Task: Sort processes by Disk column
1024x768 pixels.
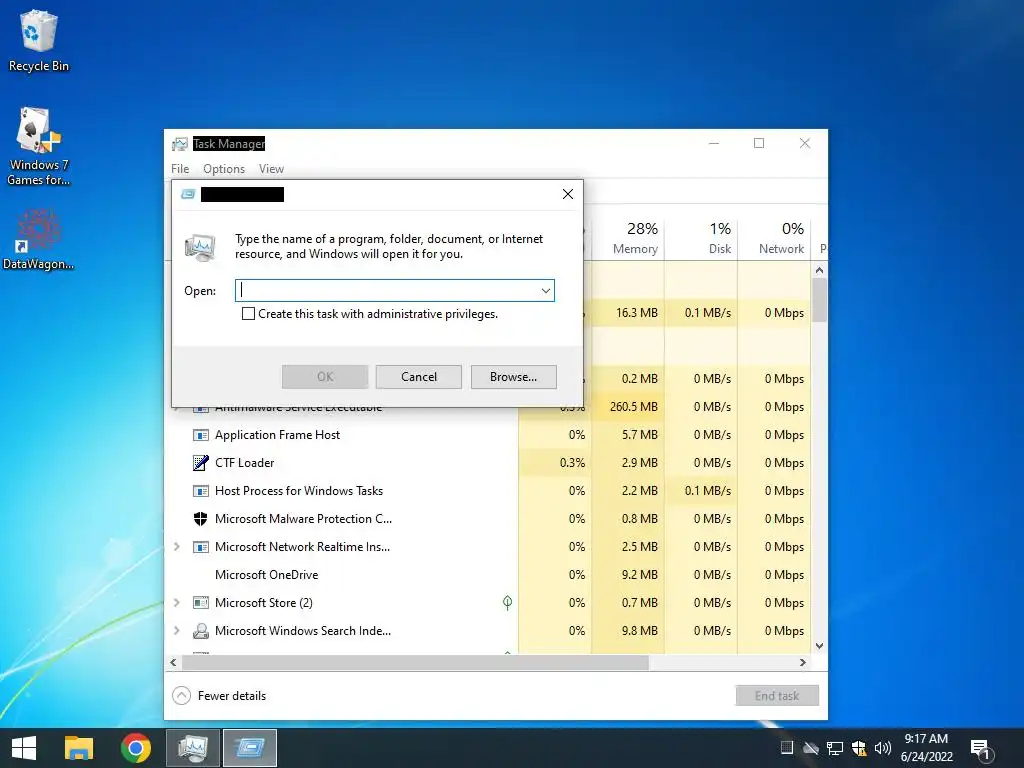Action: [x=701, y=238]
